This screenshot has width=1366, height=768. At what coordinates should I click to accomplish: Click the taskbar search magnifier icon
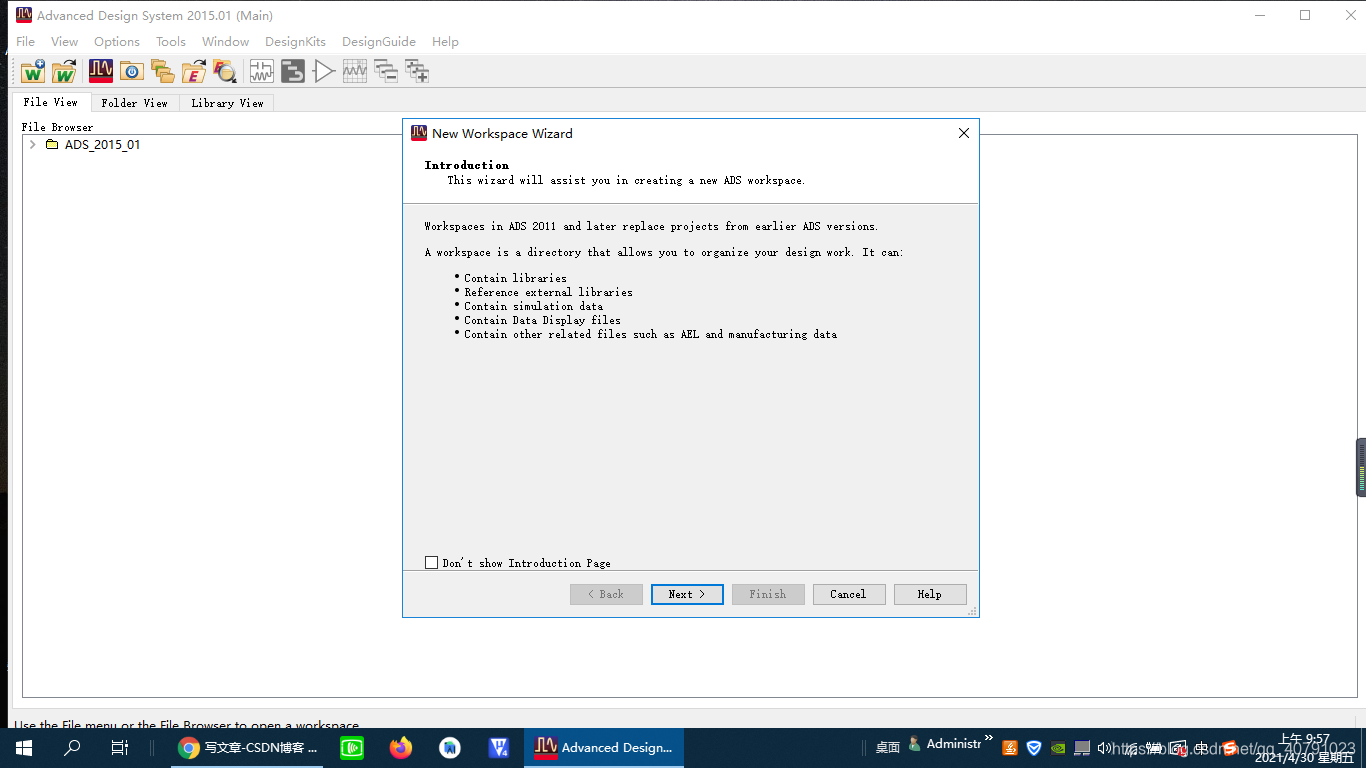click(x=72, y=748)
